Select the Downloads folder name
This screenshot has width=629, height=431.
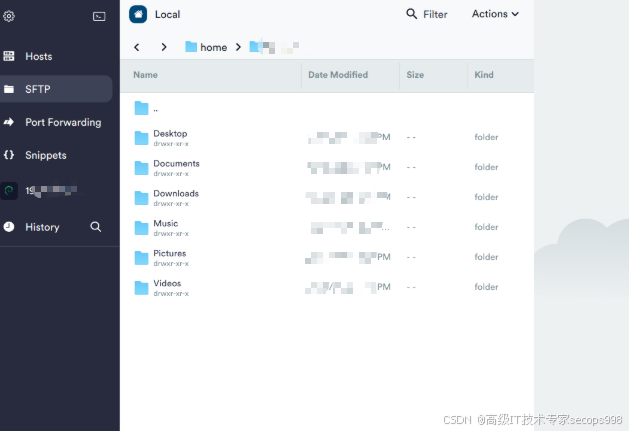[x=176, y=193]
